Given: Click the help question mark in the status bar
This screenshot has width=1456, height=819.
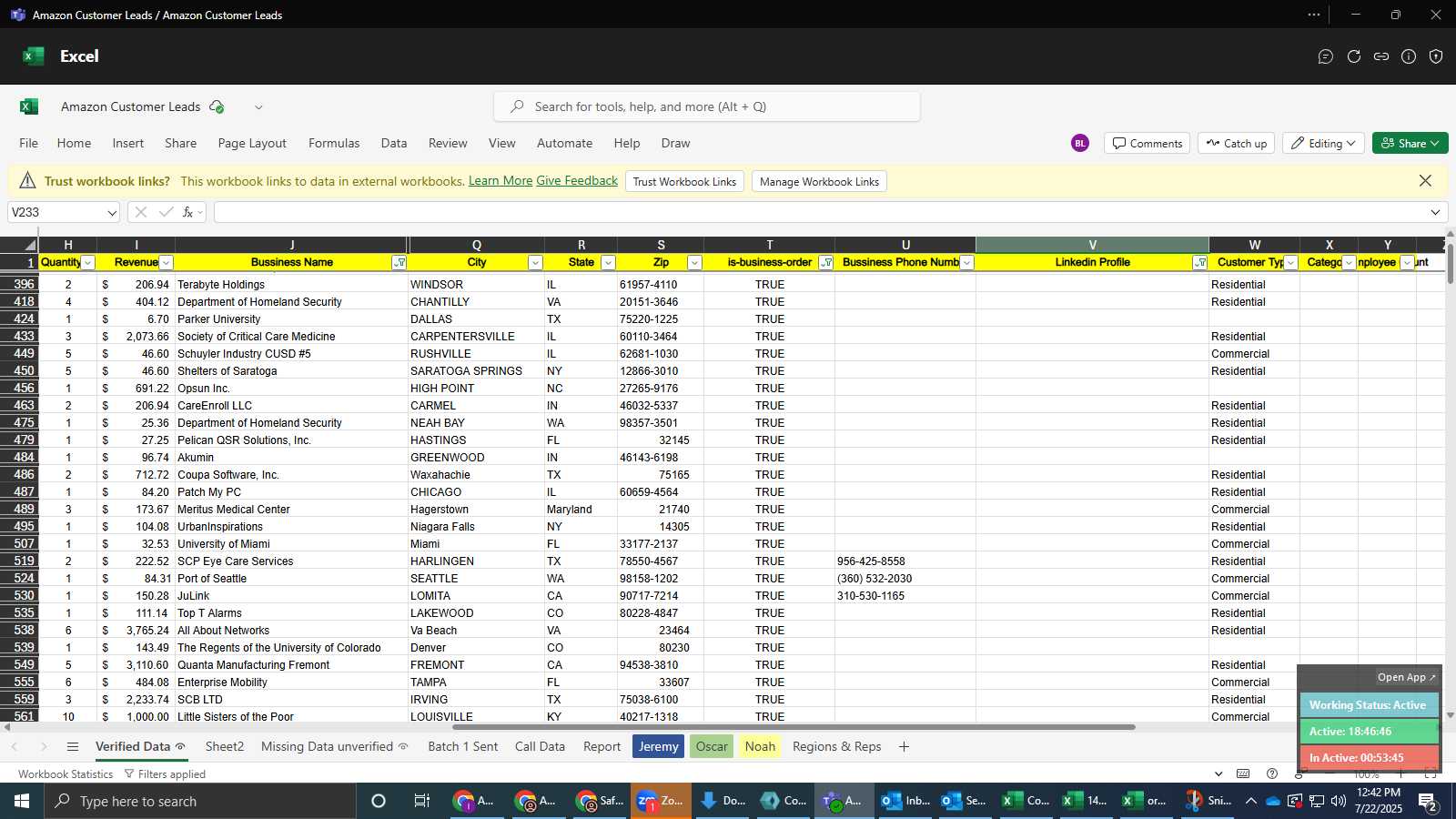Looking at the screenshot, I should [x=1272, y=774].
